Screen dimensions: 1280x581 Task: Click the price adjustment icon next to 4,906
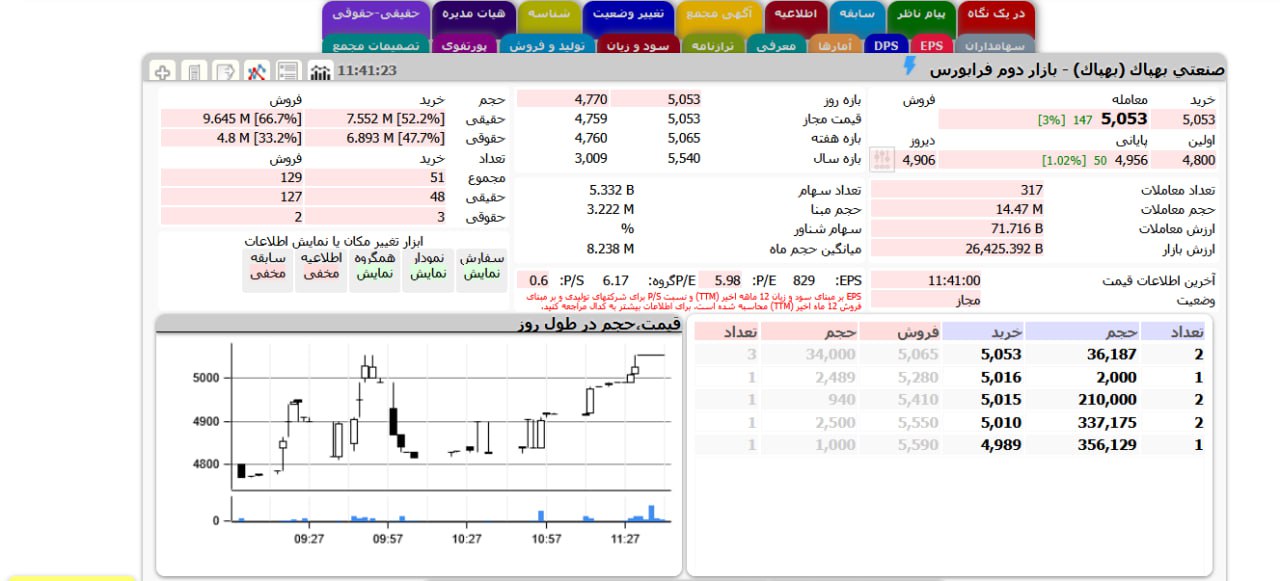[x=882, y=159]
